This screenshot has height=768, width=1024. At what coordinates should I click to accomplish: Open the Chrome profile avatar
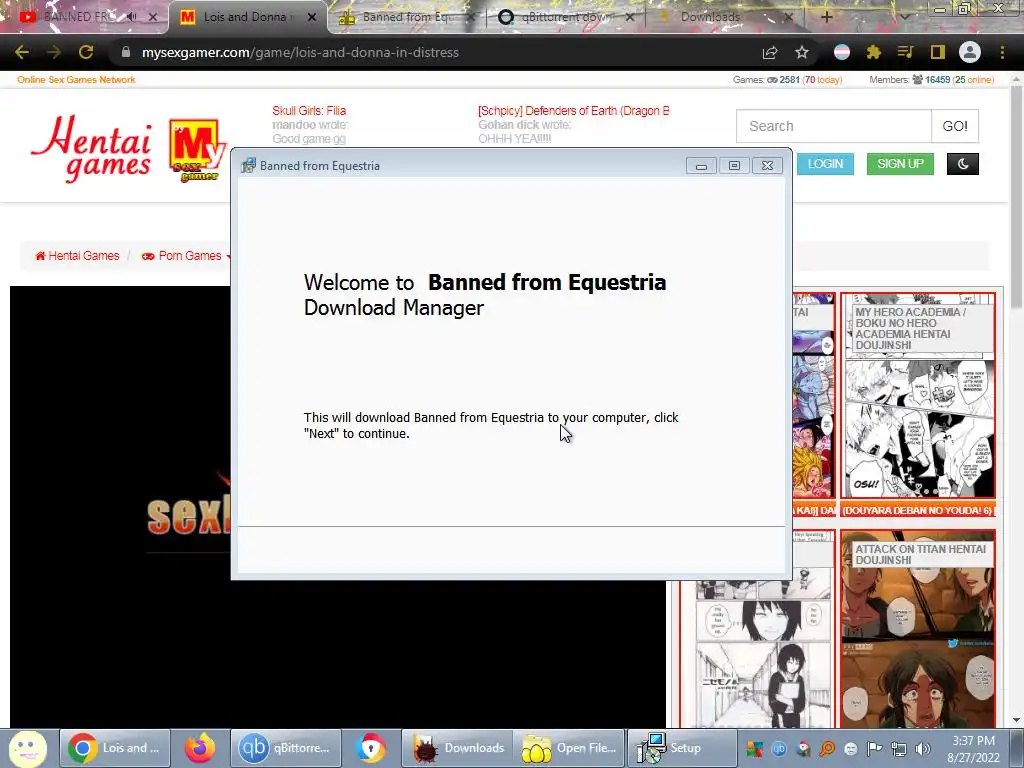tap(970, 52)
